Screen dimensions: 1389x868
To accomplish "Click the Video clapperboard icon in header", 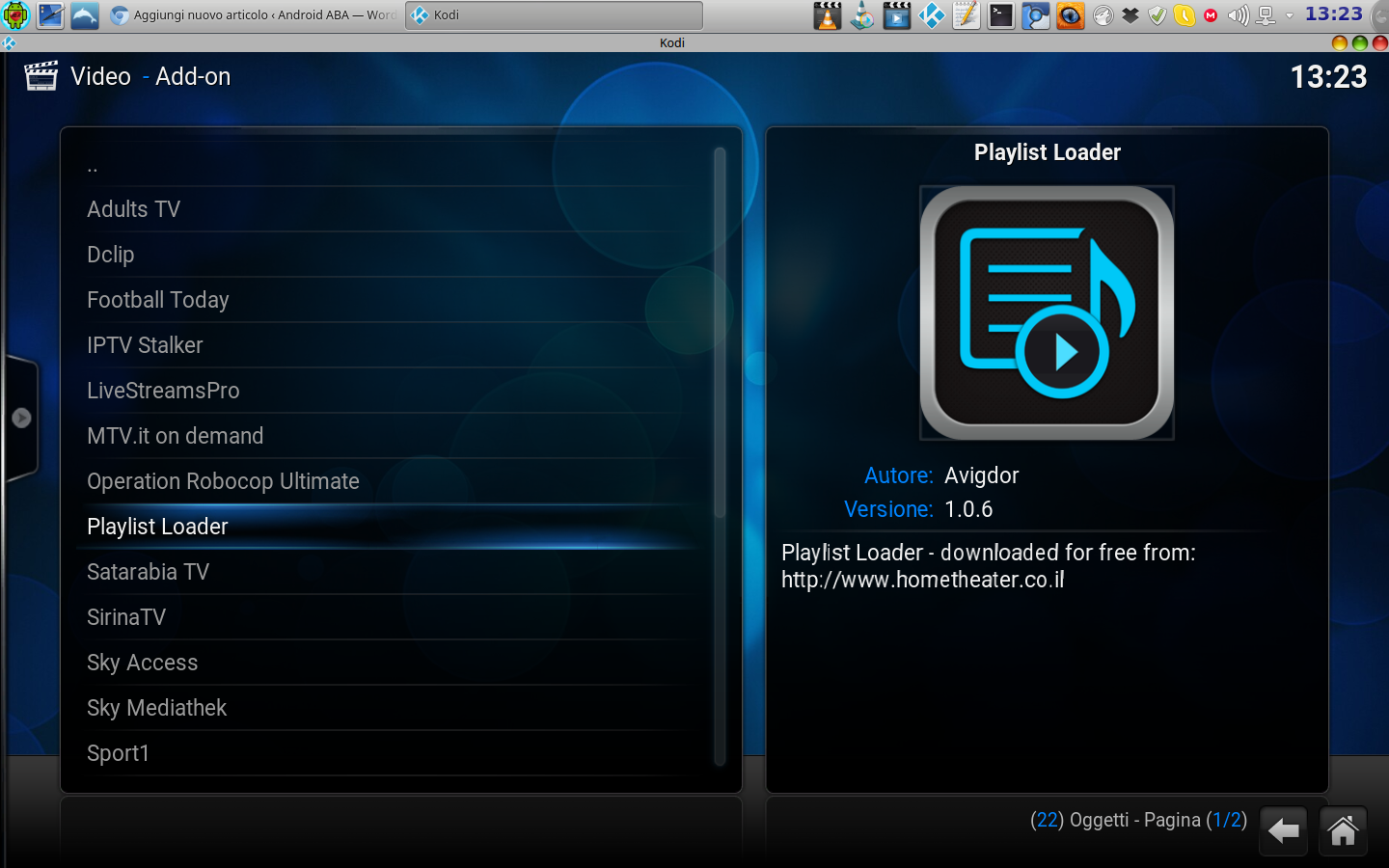I will (41, 76).
